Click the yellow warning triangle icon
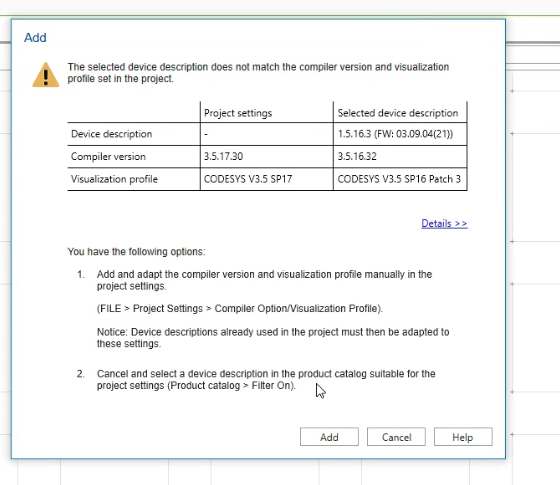This screenshot has width=560, height=485. pos(46,75)
